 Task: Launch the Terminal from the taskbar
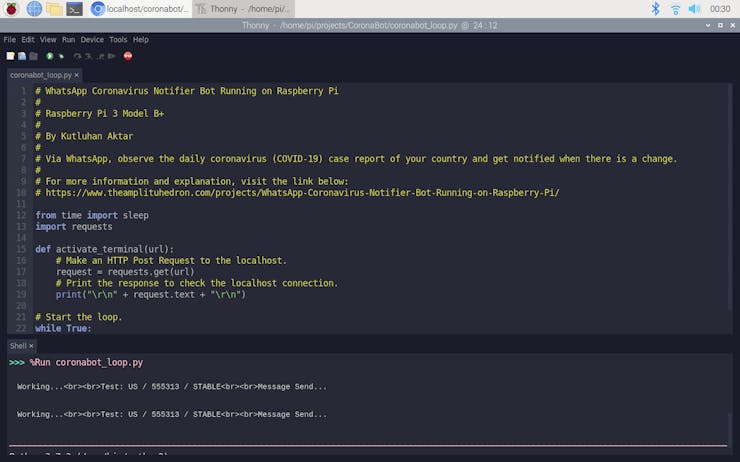point(74,9)
